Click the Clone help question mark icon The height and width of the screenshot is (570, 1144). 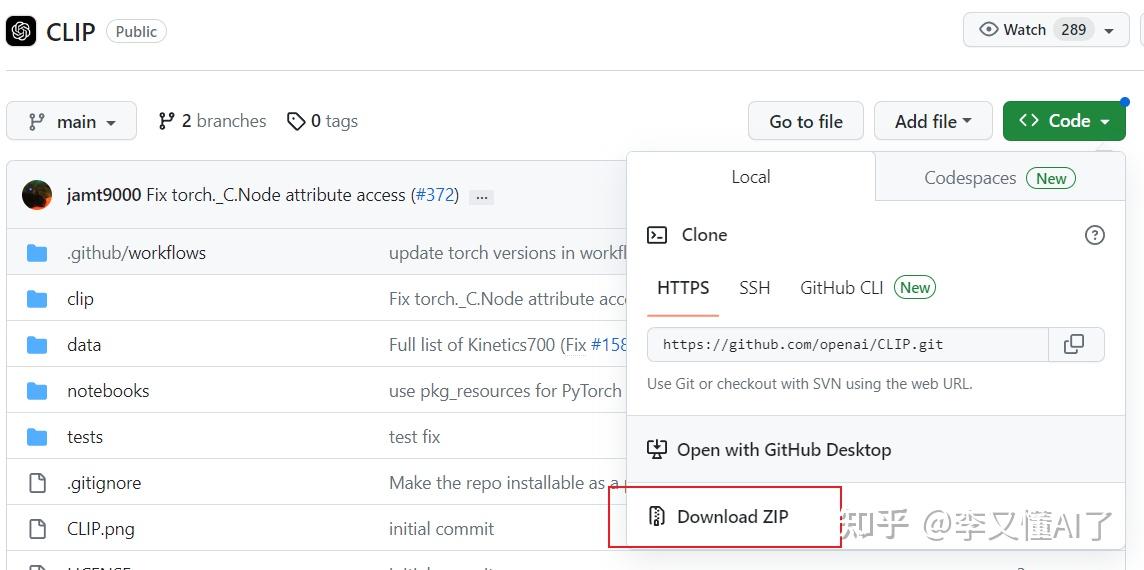pos(1094,235)
